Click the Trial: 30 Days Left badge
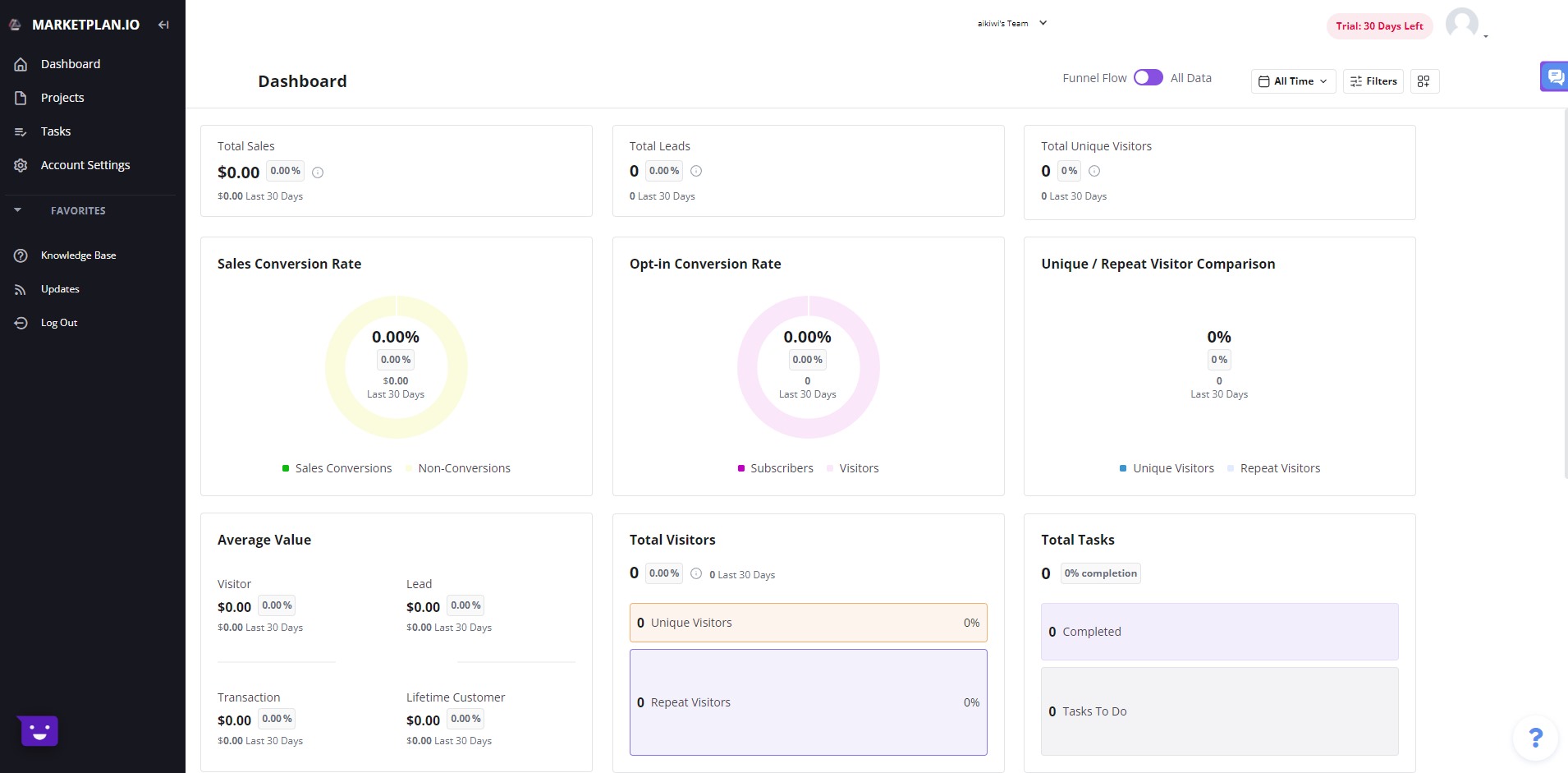This screenshot has width=1568, height=773. (1379, 26)
